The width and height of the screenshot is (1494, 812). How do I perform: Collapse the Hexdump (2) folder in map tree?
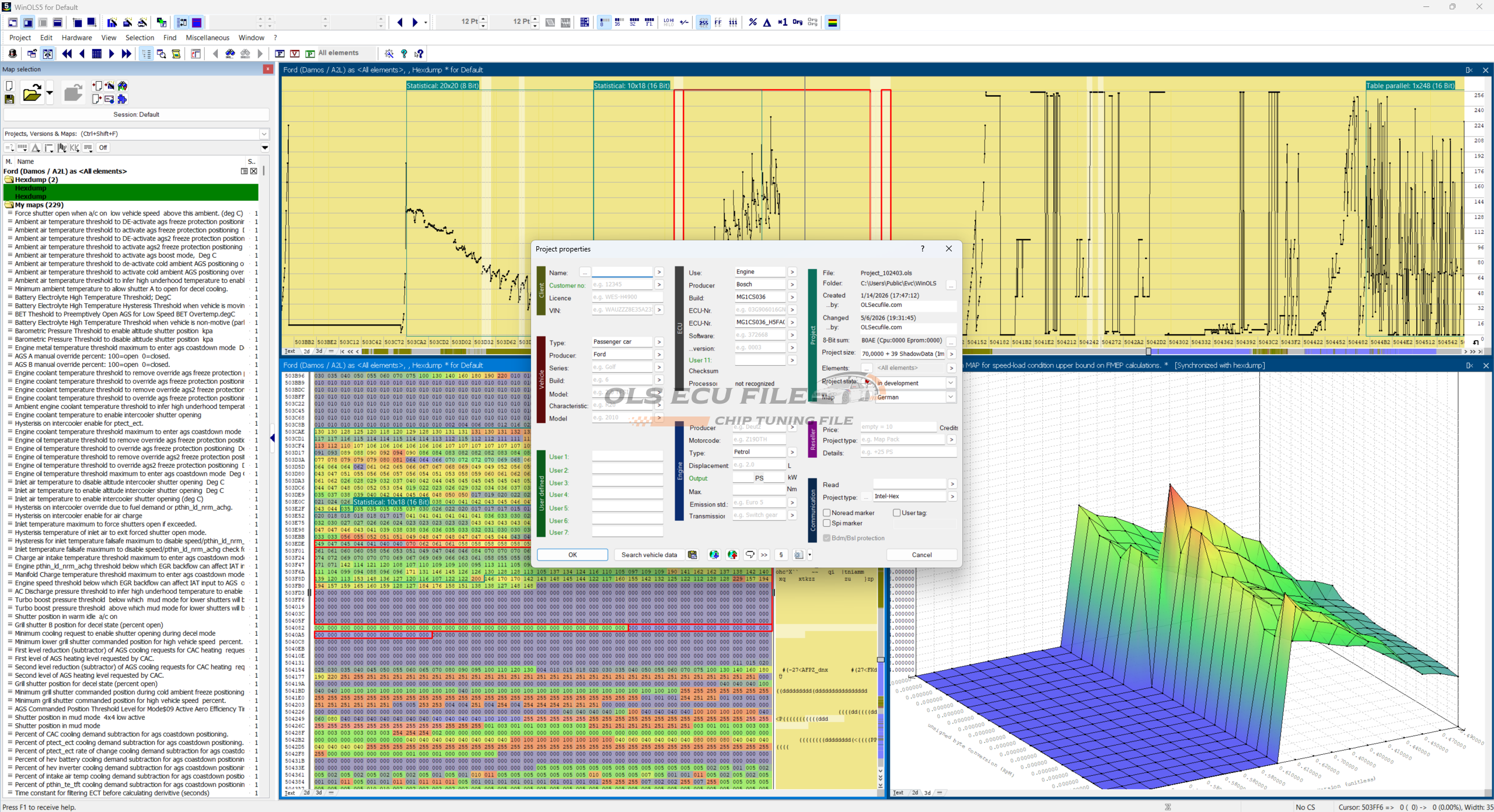point(9,180)
